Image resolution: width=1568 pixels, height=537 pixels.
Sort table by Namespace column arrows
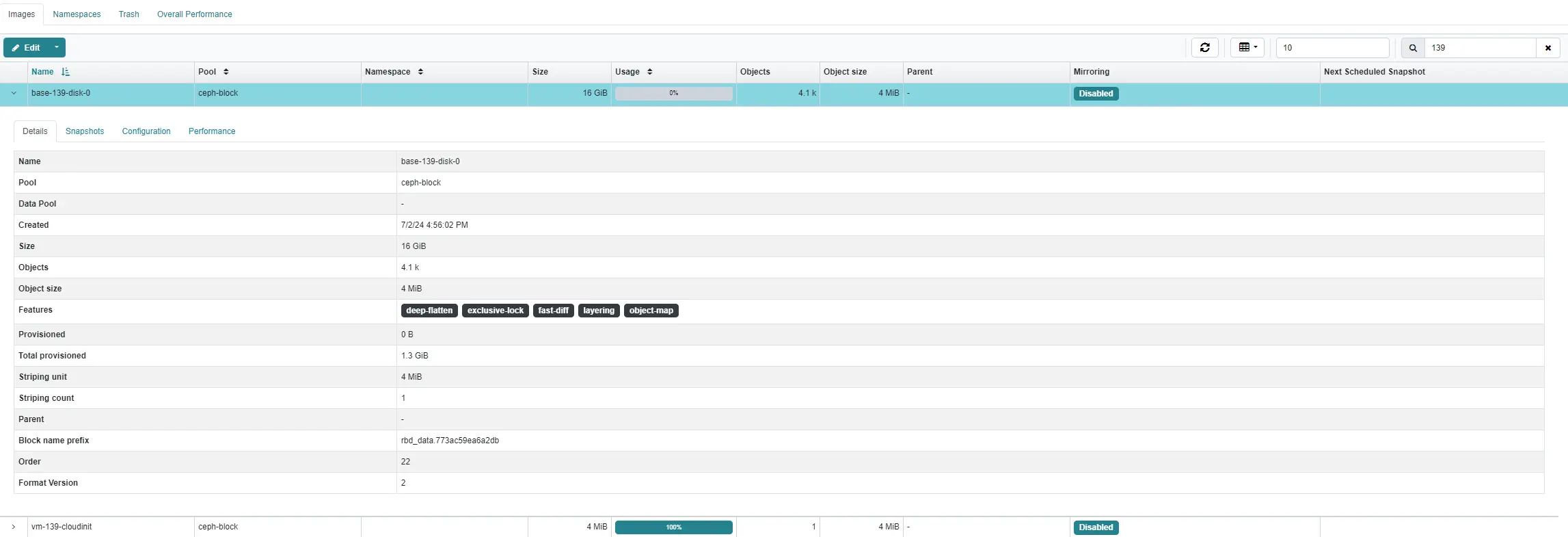click(x=420, y=72)
